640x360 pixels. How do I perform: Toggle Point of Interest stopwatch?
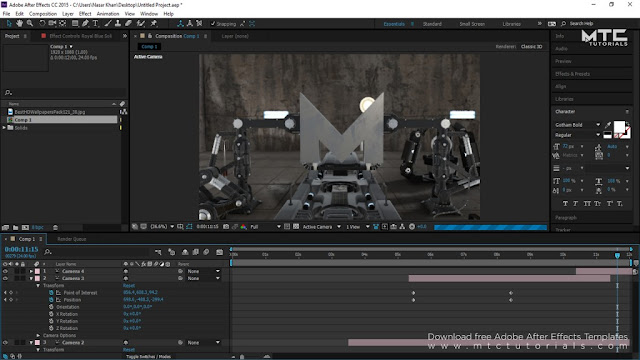(51, 293)
